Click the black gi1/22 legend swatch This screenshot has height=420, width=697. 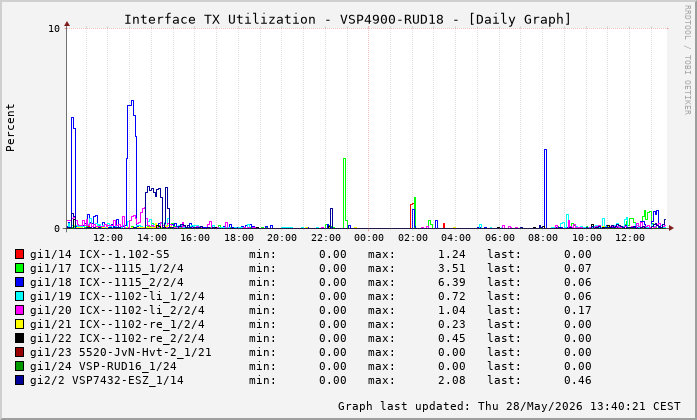(19, 338)
